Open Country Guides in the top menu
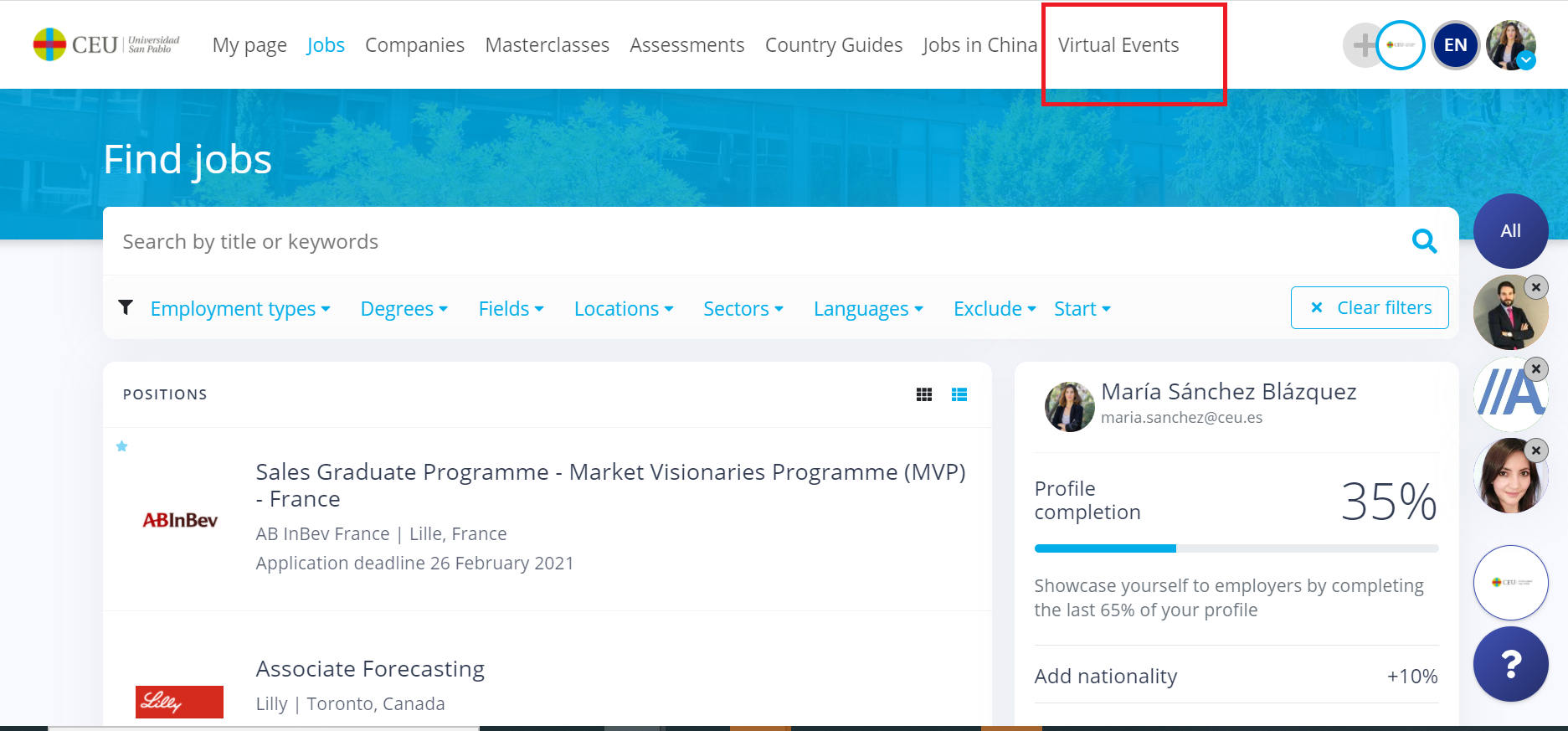This screenshot has height=731, width=1568. [834, 45]
